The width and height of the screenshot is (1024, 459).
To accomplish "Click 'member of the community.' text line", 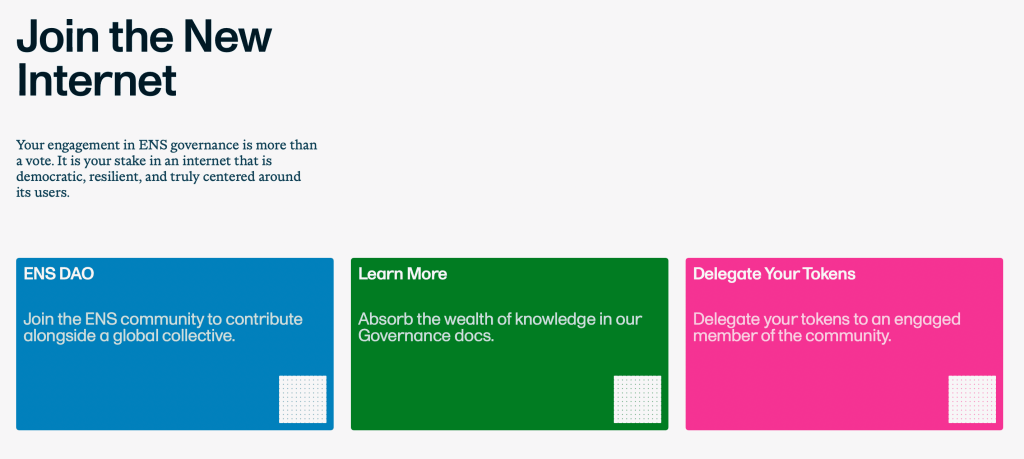I will 791,336.
